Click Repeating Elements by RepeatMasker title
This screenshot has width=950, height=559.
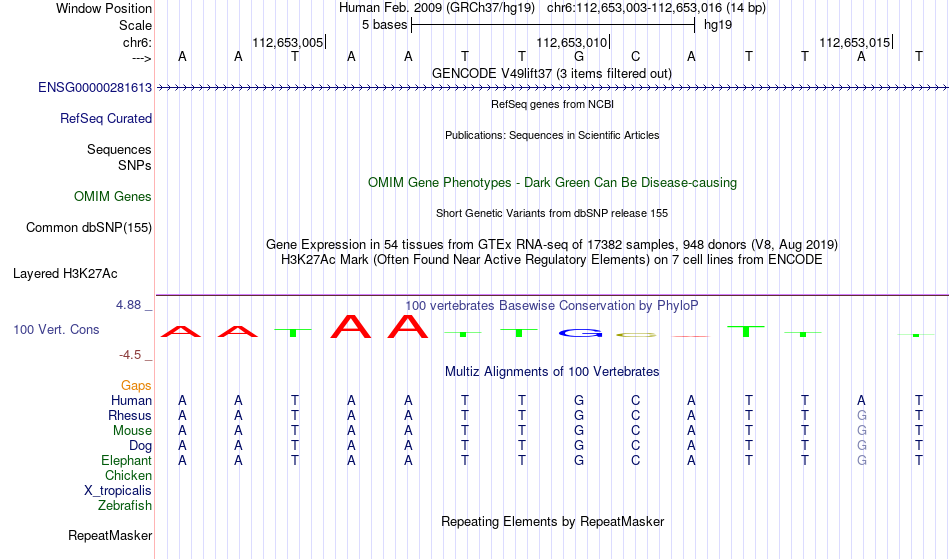553,522
